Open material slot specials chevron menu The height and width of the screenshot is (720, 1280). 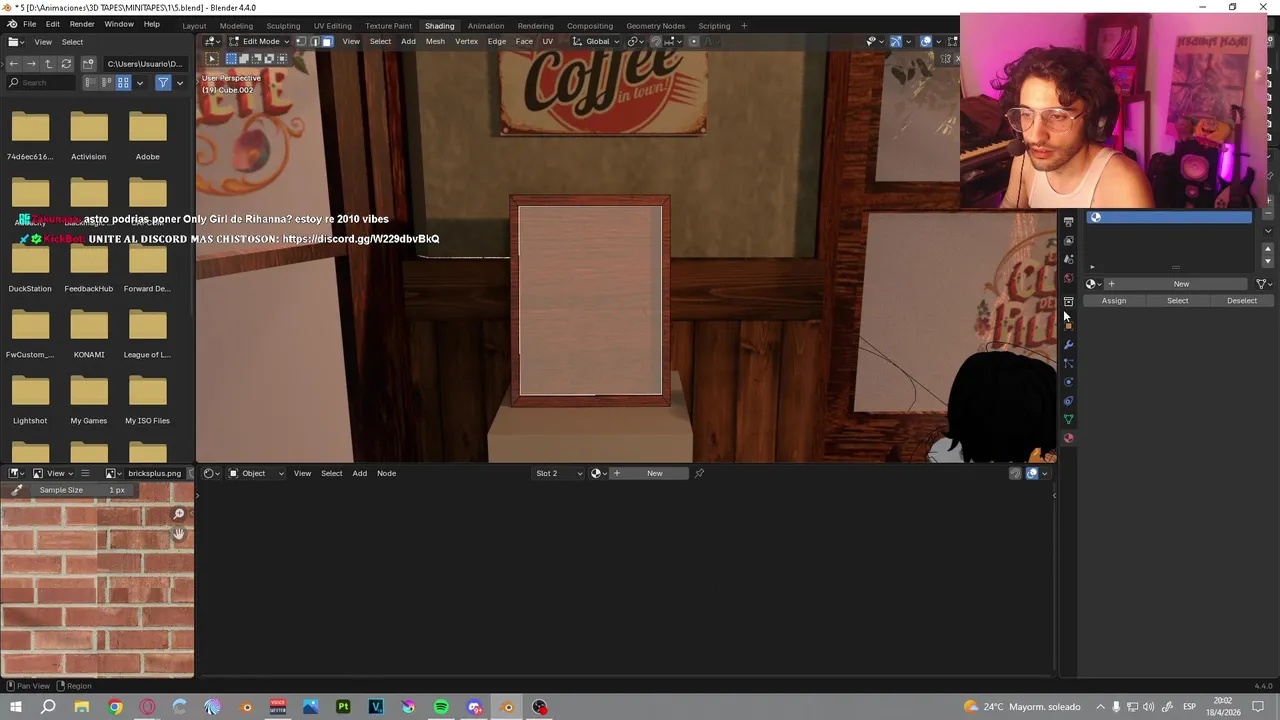tap(1268, 231)
